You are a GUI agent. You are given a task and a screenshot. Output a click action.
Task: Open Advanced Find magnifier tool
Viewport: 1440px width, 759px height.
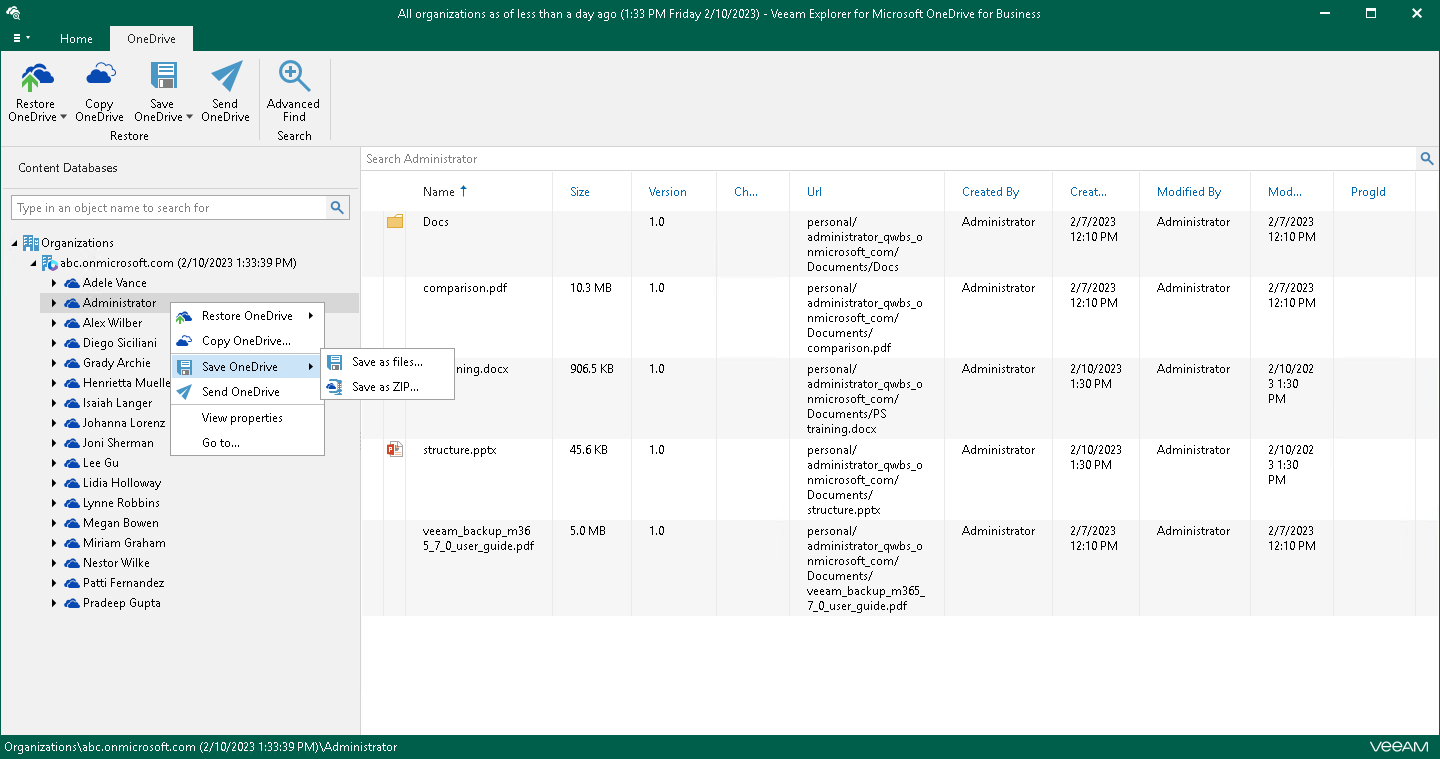click(x=293, y=78)
